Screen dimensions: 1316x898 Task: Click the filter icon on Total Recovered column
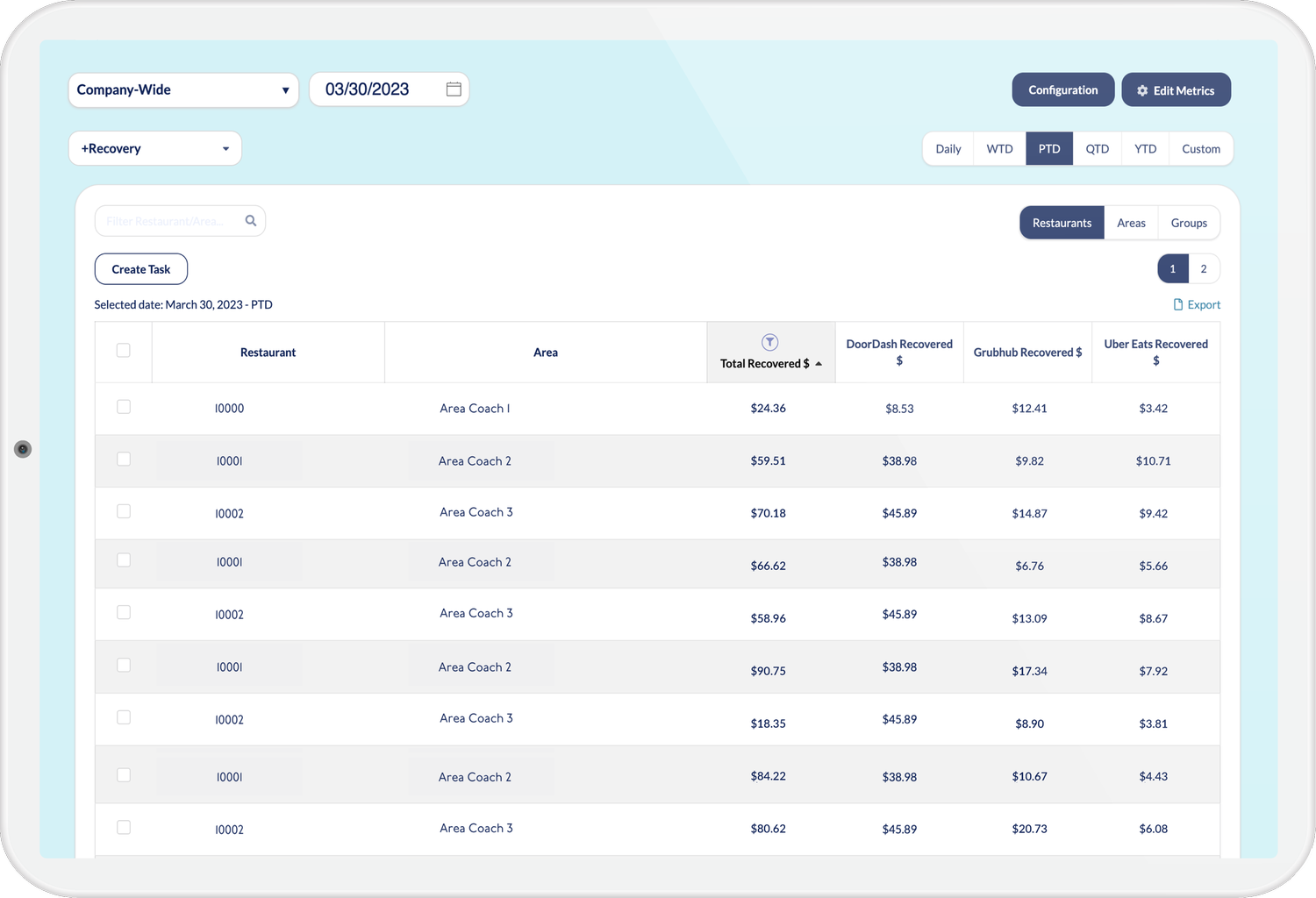769,342
